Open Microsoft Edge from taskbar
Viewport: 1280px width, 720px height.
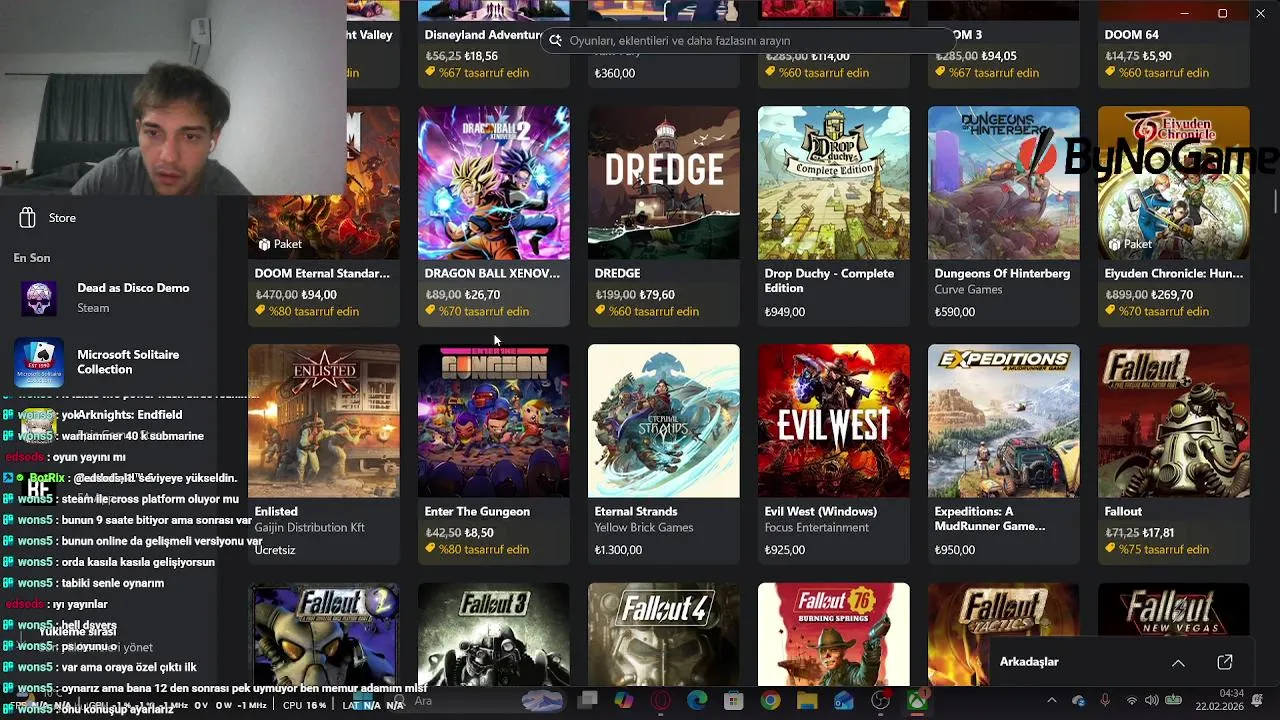pyautogui.click(x=697, y=701)
